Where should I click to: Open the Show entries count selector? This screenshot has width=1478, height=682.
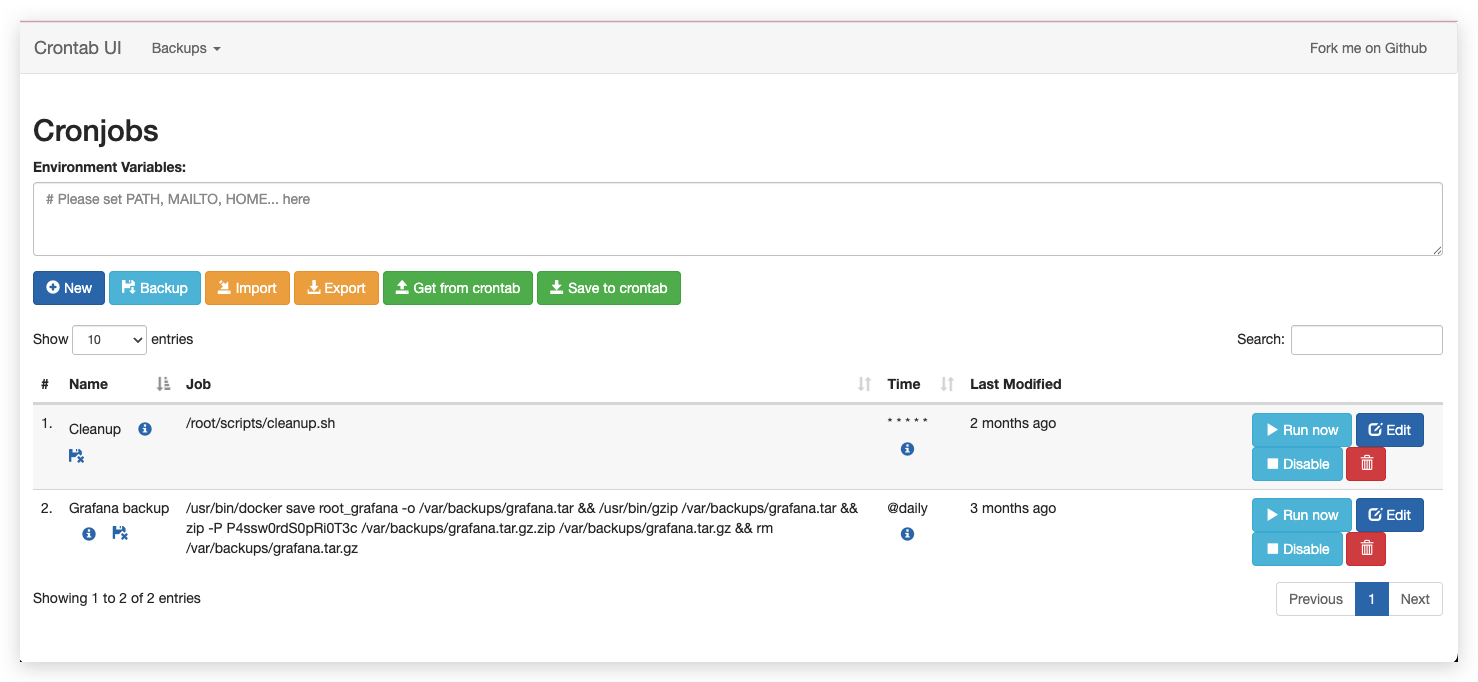[110, 340]
